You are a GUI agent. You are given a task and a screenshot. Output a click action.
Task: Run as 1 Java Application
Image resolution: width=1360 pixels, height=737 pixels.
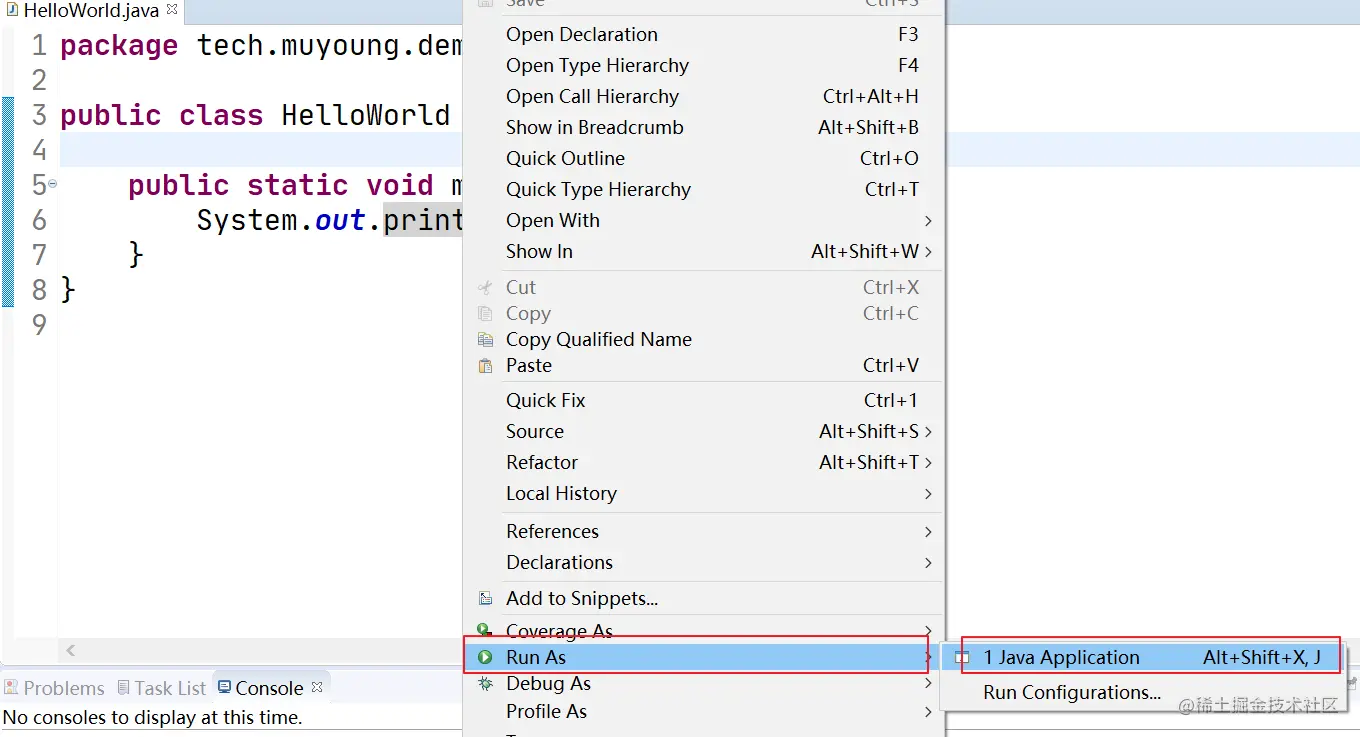[x=1144, y=657]
